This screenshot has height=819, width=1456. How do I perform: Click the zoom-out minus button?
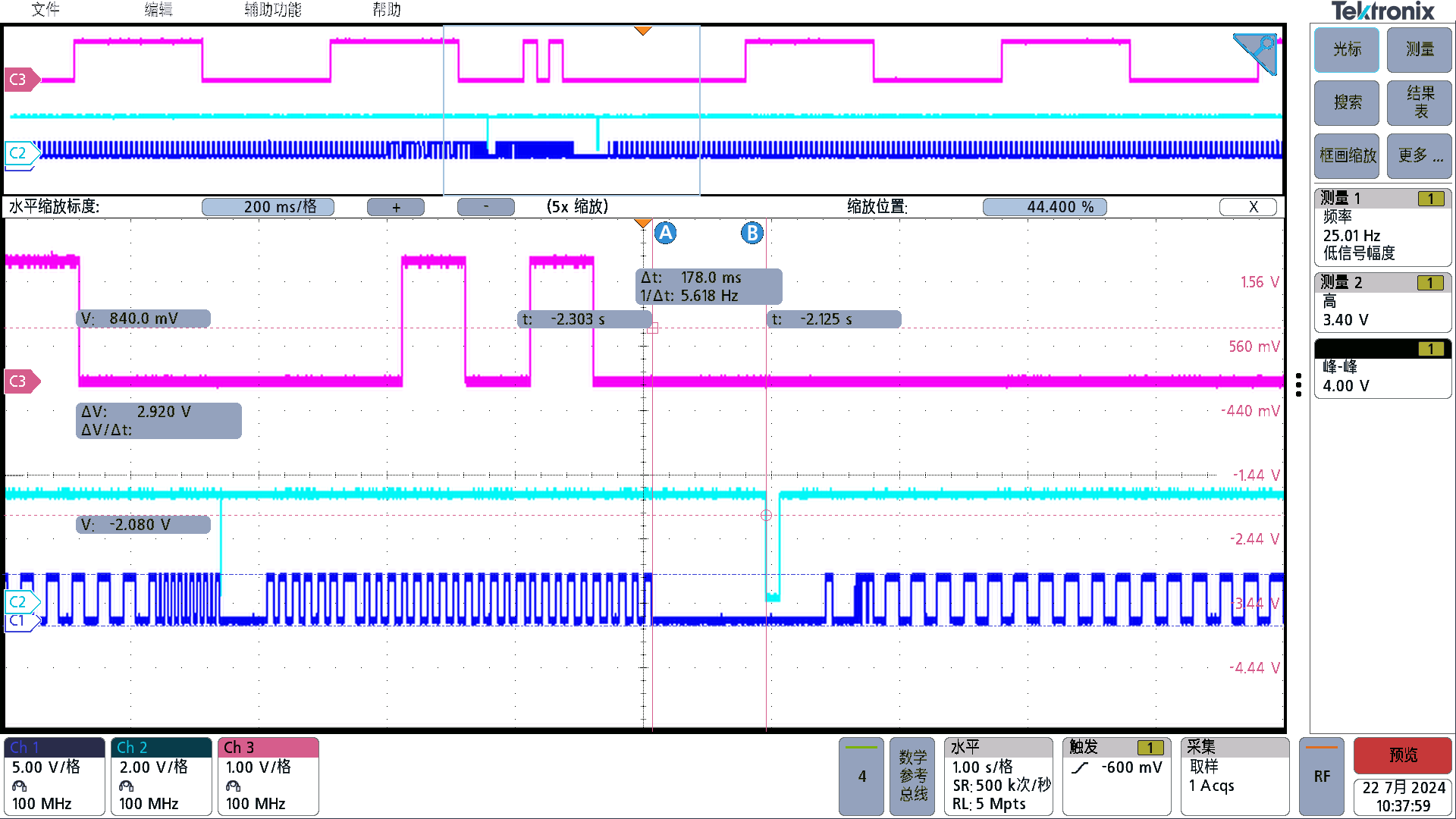[x=486, y=207]
